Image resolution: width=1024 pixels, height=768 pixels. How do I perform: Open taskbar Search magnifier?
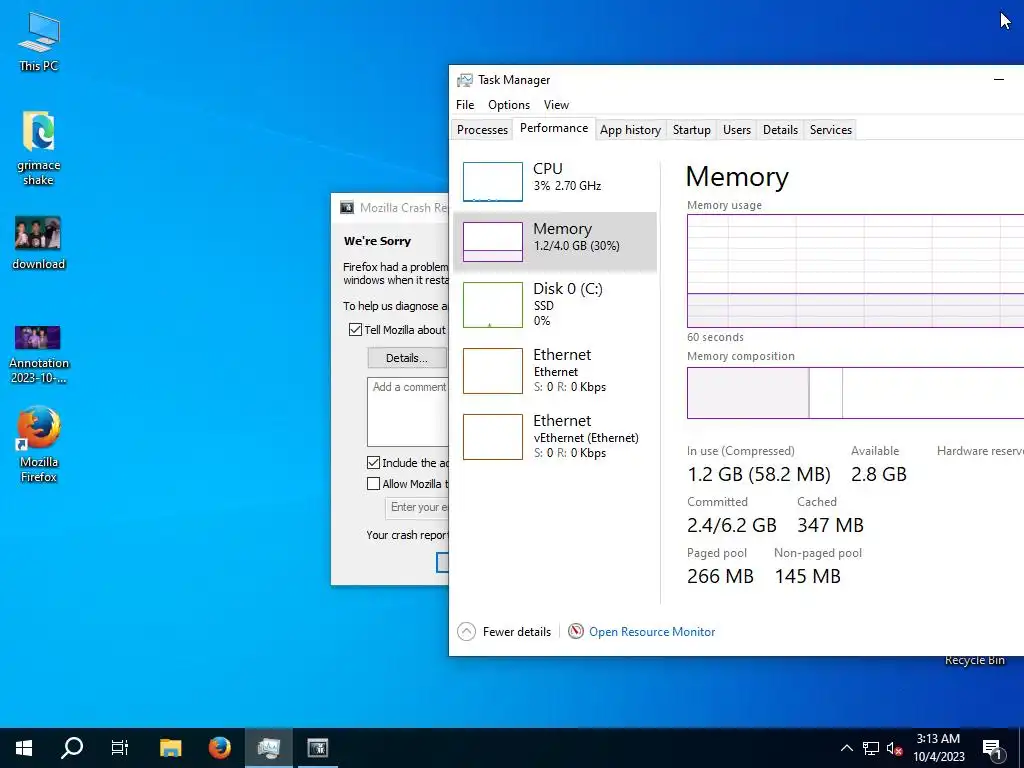point(72,748)
